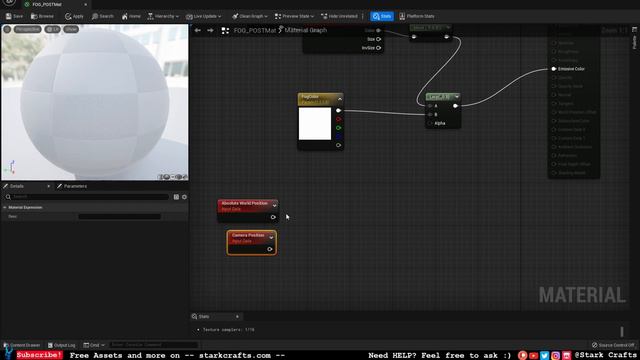This screenshot has width=640, height=360.
Task: Click the Camera Position output pin
Action: tap(270, 249)
